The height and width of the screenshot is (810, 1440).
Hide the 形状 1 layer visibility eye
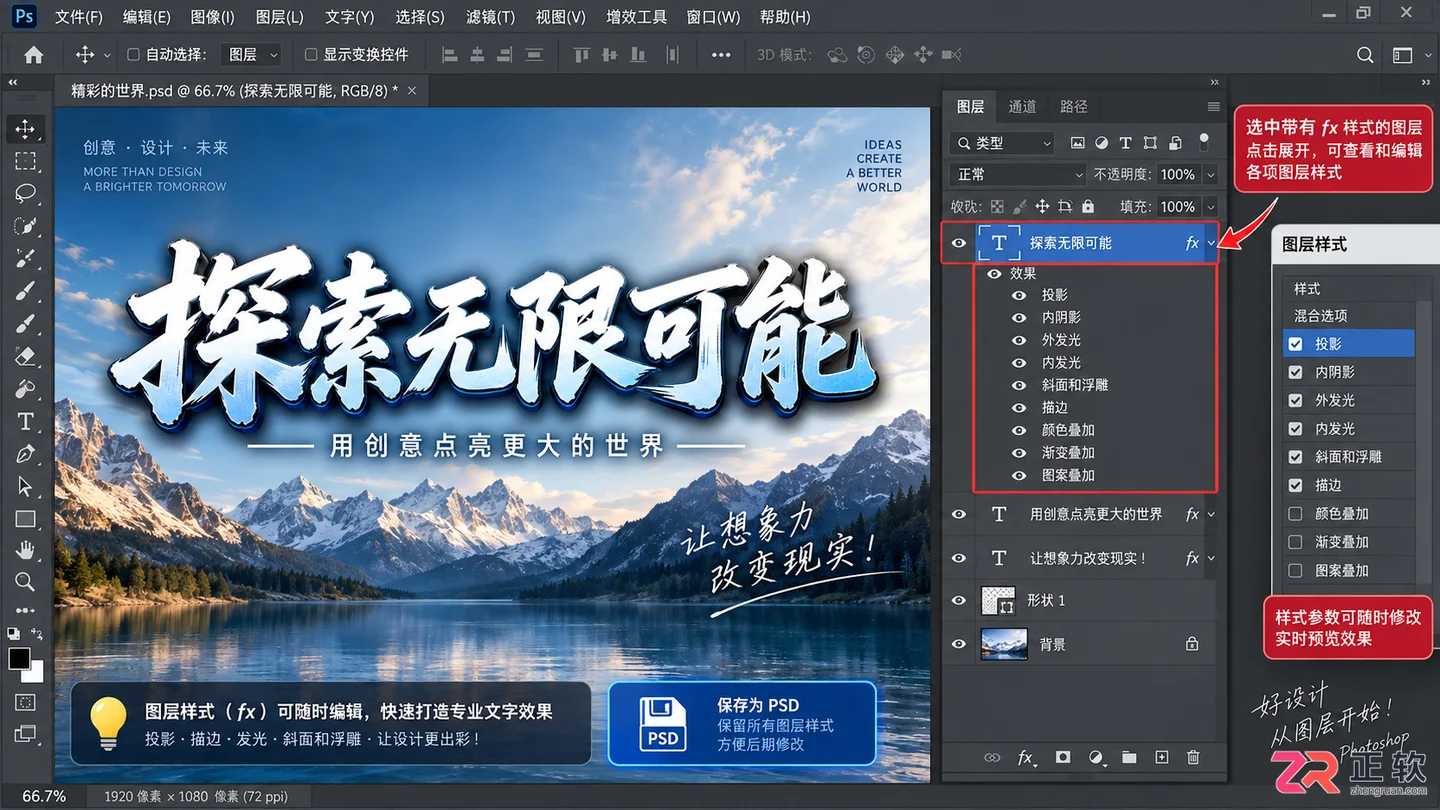pos(959,600)
